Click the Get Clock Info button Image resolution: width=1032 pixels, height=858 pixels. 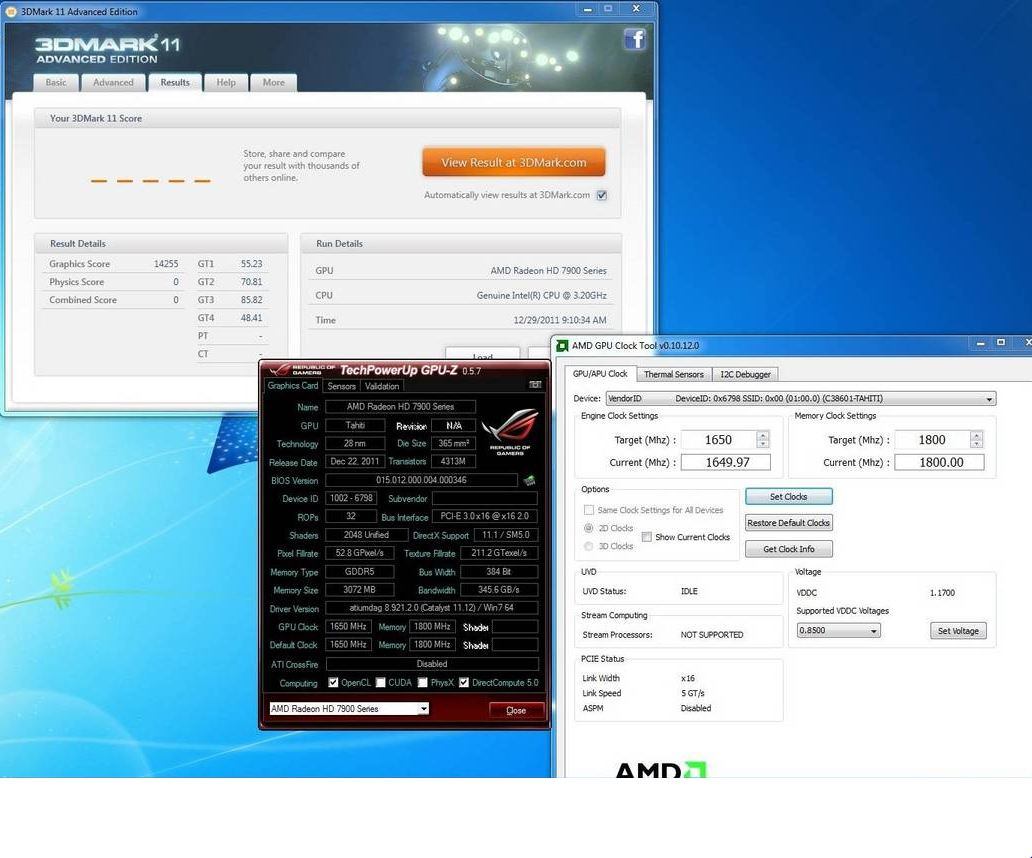[x=788, y=549]
